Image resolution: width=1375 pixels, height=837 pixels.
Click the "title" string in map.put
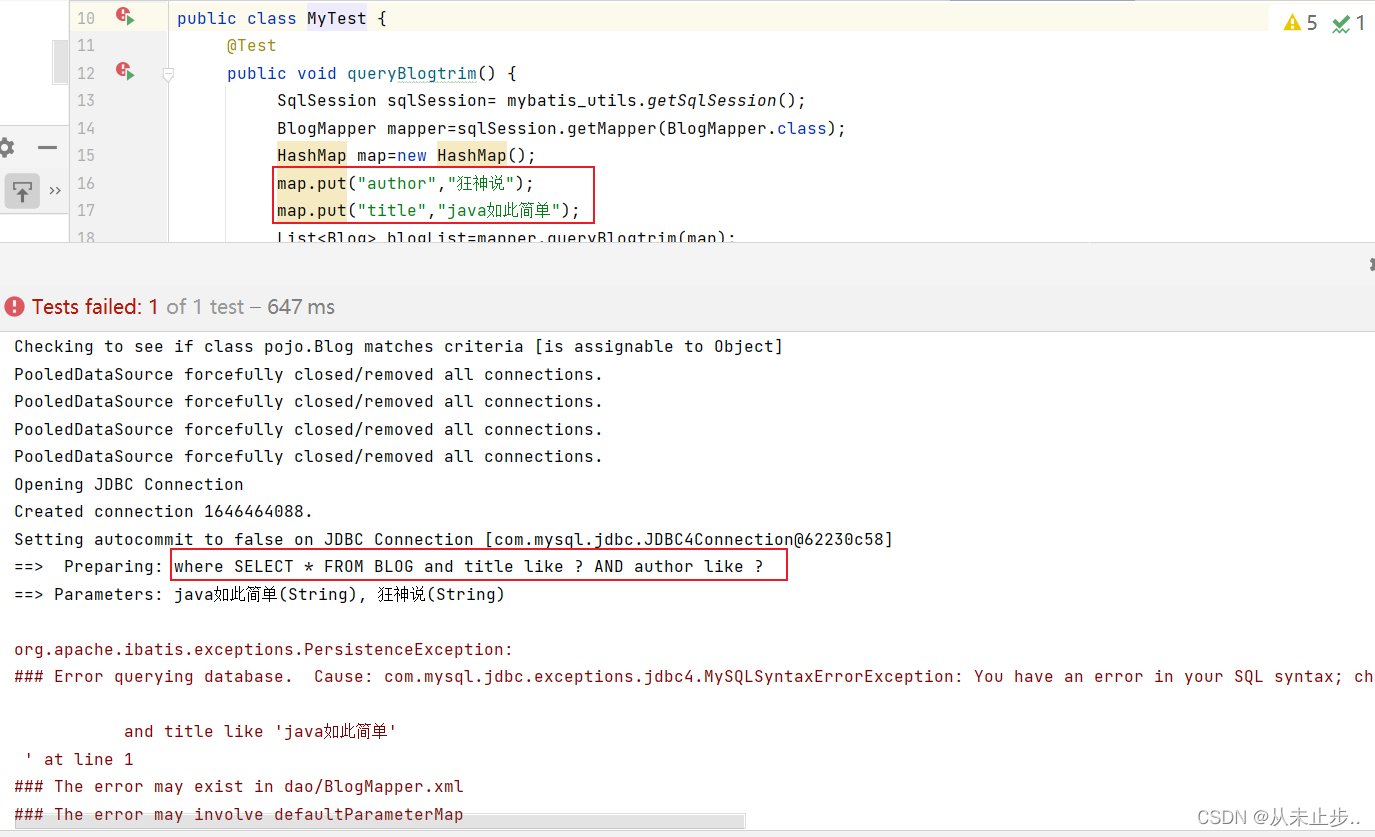[392, 210]
